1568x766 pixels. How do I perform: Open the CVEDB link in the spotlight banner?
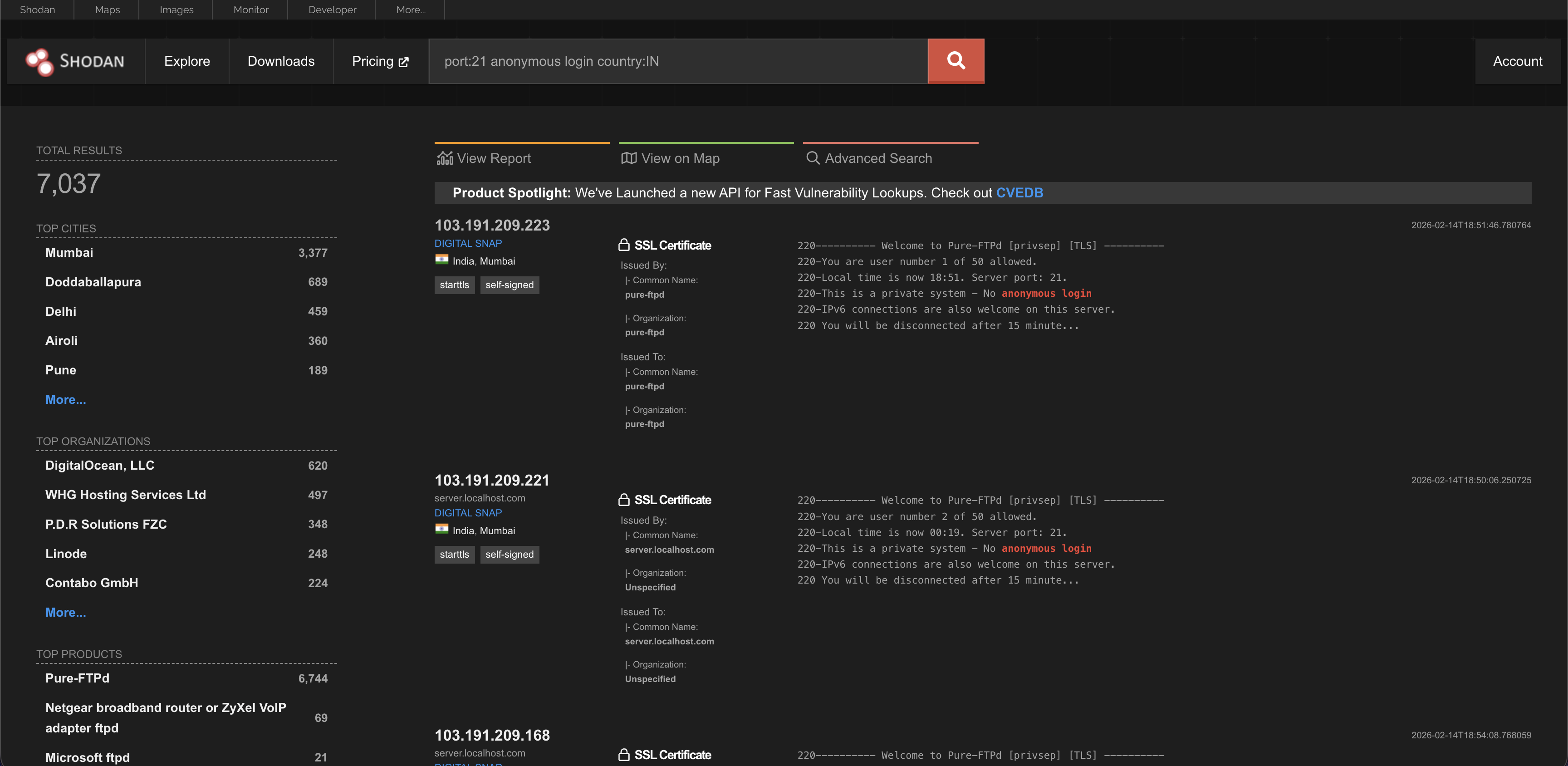pyautogui.click(x=1019, y=193)
